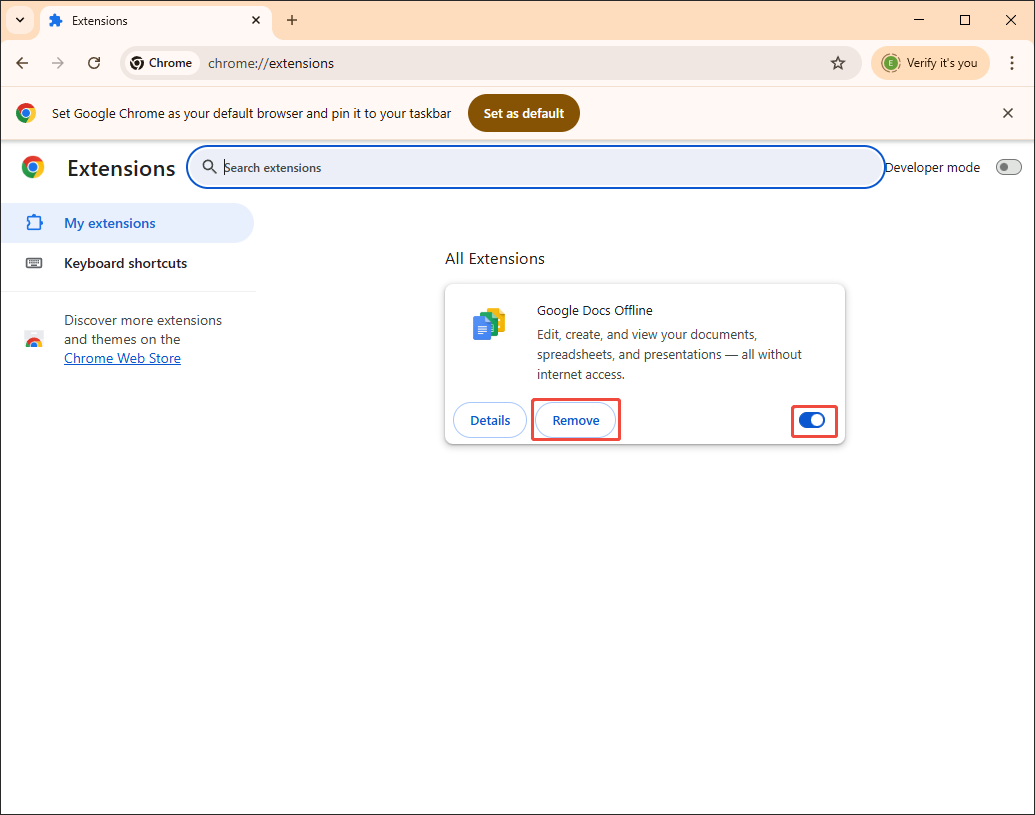
Task: Click the My extensions sidebar icon
Action: pyautogui.click(x=36, y=222)
